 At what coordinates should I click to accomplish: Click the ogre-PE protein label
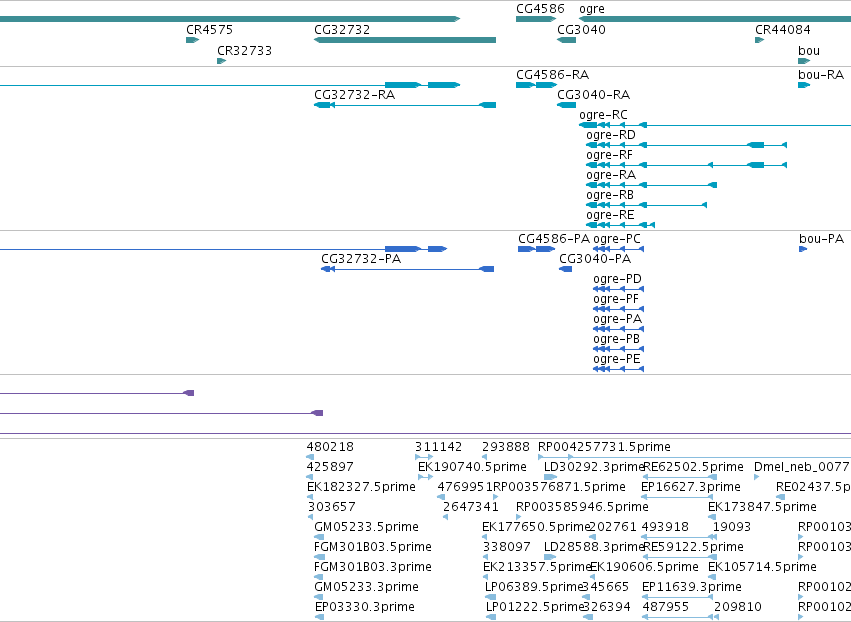click(x=617, y=359)
